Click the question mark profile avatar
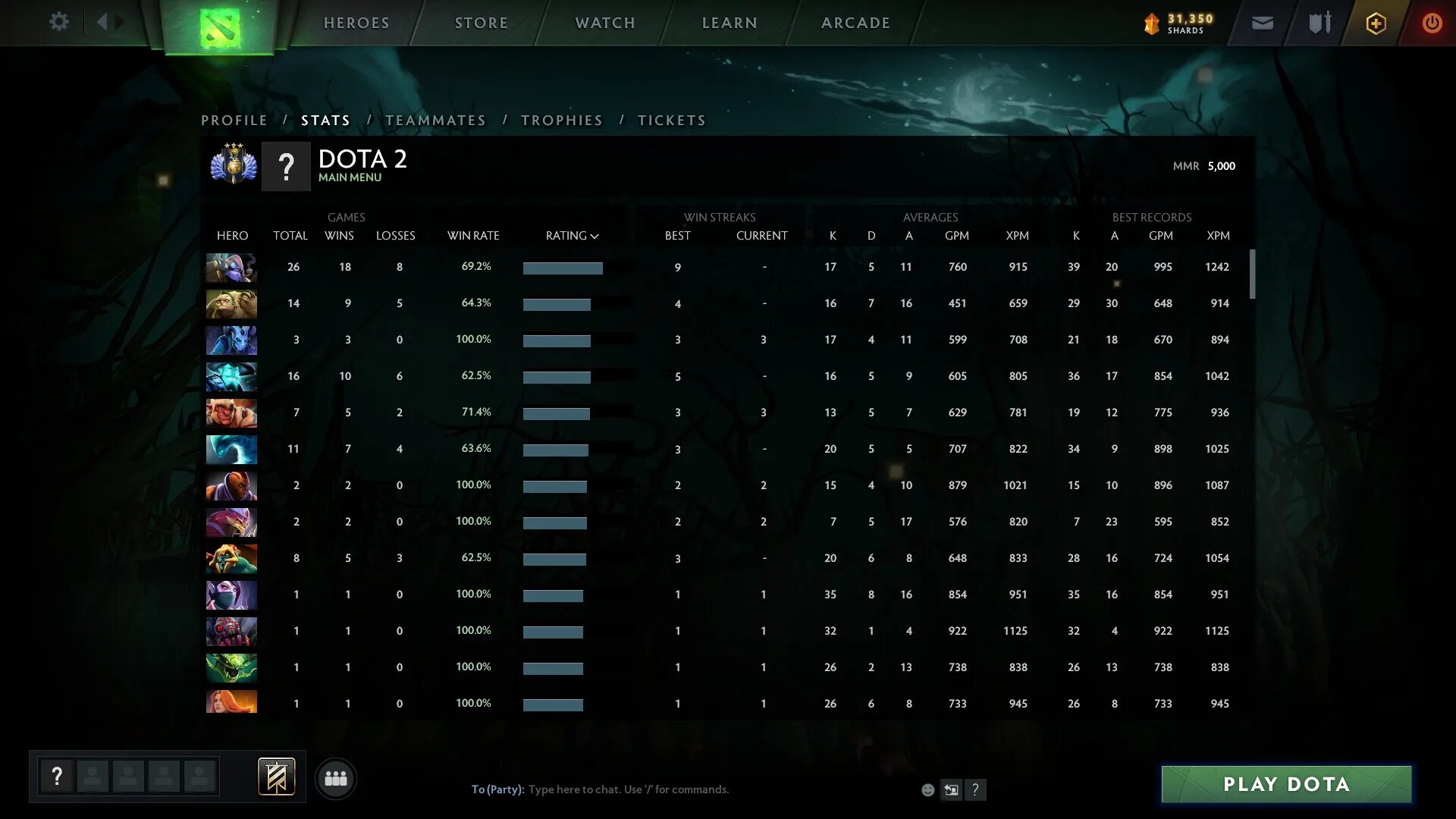The height and width of the screenshot is (819, 1456). click(x=286, y=166)
